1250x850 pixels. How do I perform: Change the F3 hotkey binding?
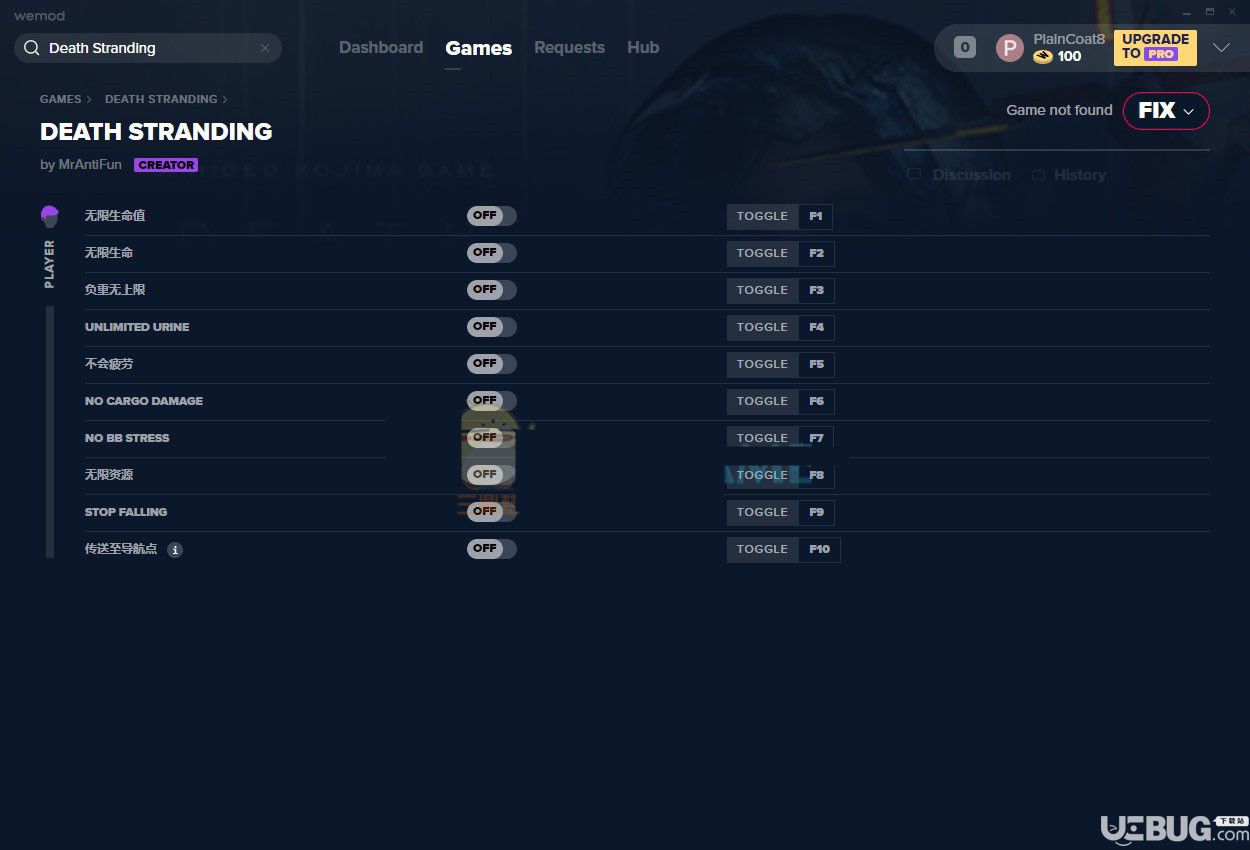pyautogui.click(x=817, y=290)
